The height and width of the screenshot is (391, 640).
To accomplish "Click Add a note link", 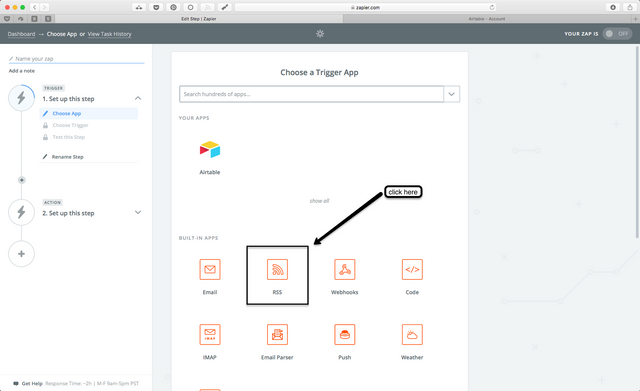I will pyautogui.click(x=22, y=71).
